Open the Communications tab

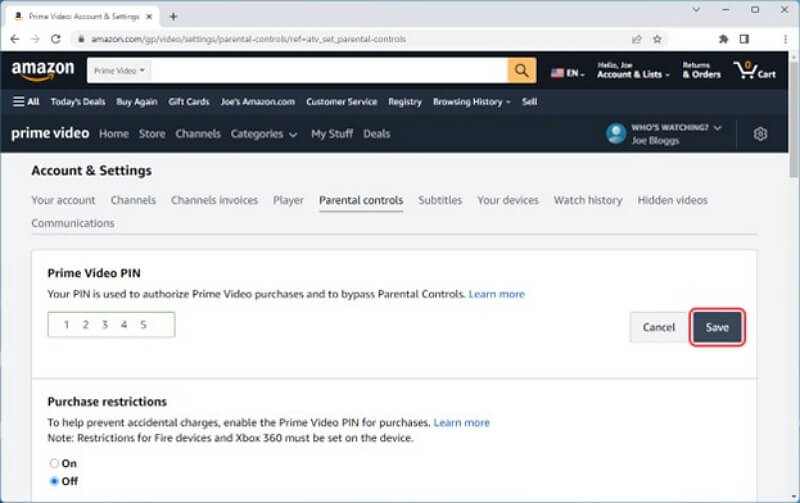tap(73, 223)
